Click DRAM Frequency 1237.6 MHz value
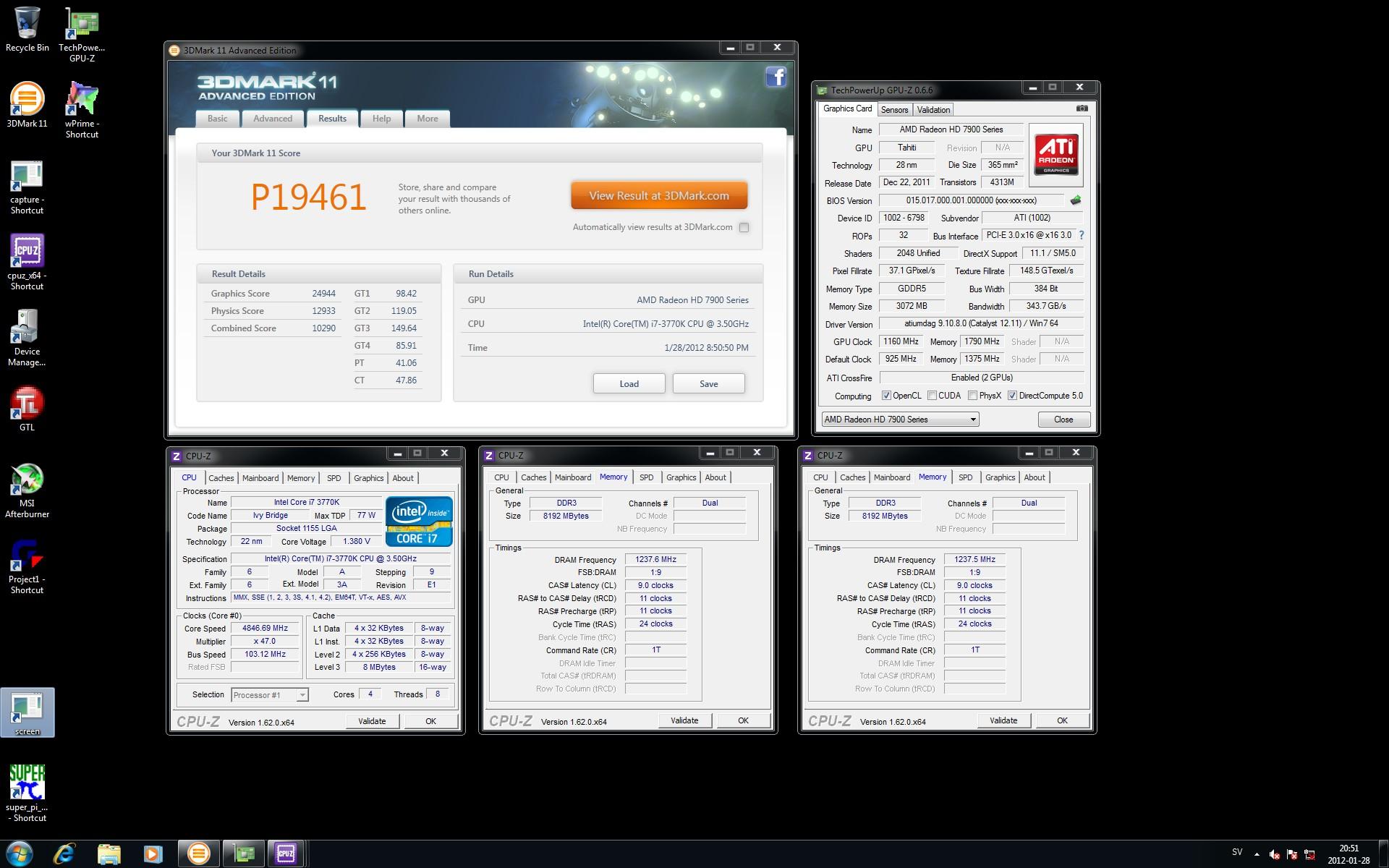 coord(655,560)
